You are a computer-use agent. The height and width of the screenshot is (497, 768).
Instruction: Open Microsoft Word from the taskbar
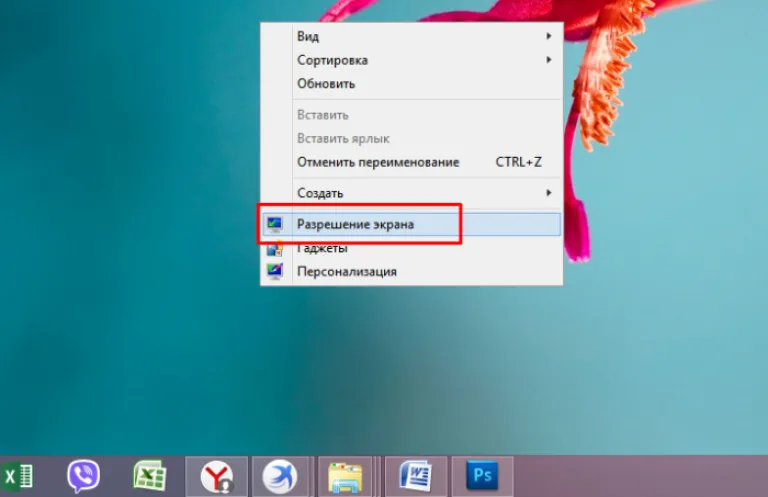click(416, 476)
